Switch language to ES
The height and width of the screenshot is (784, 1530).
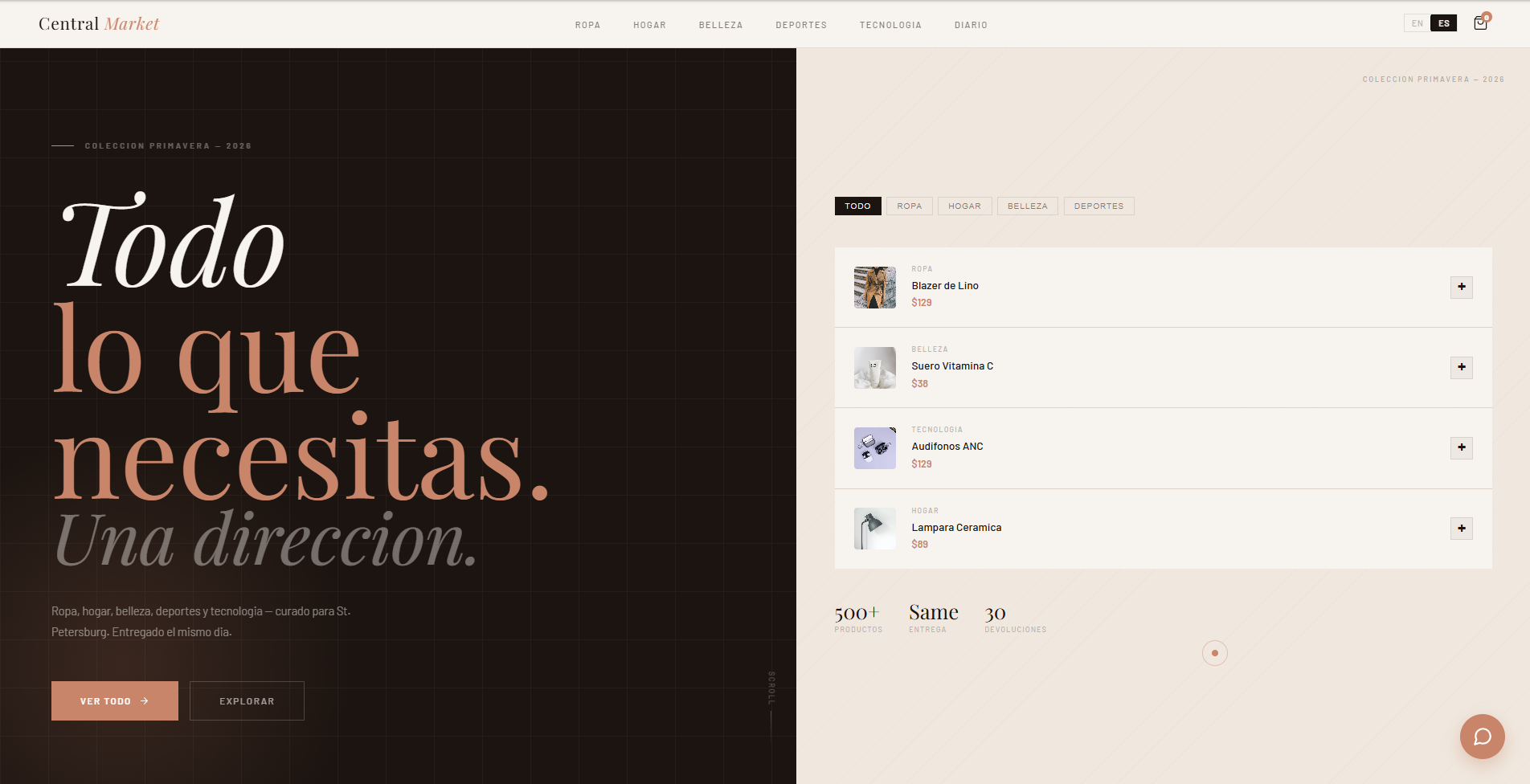coord(1444,23)
